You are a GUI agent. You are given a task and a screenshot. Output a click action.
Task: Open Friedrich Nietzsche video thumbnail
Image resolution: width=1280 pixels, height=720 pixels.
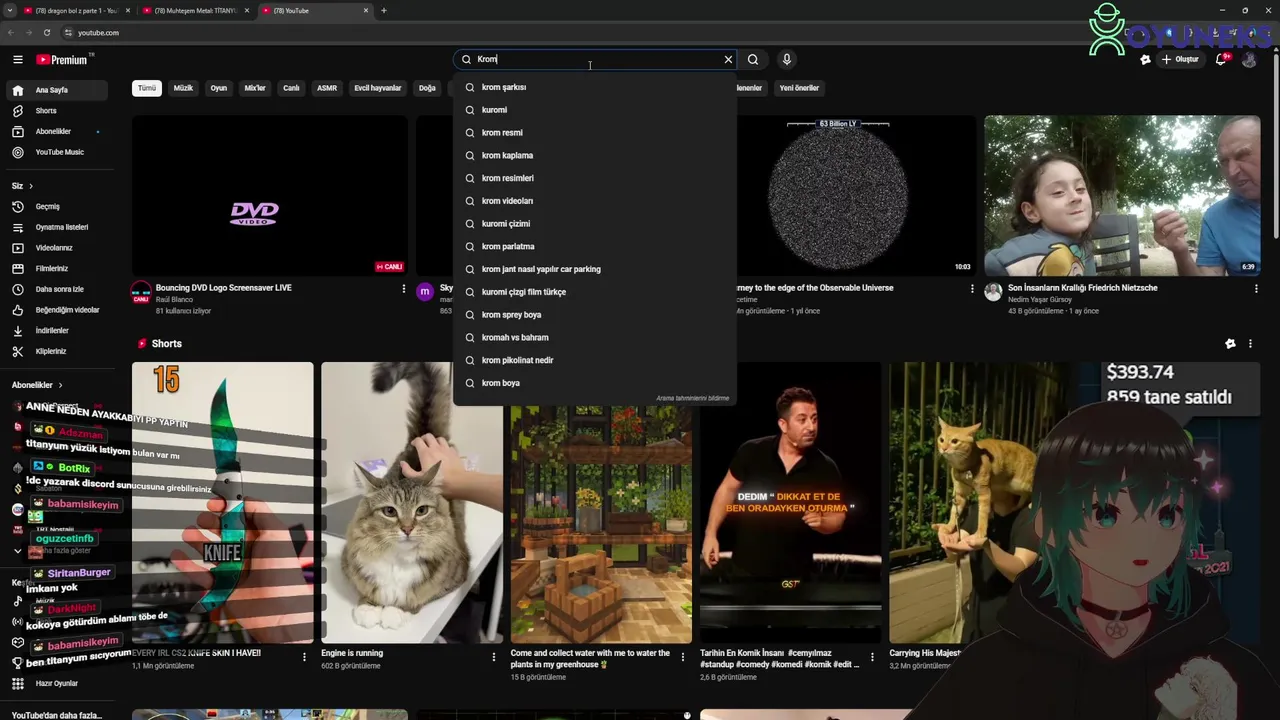point(1122,195)
